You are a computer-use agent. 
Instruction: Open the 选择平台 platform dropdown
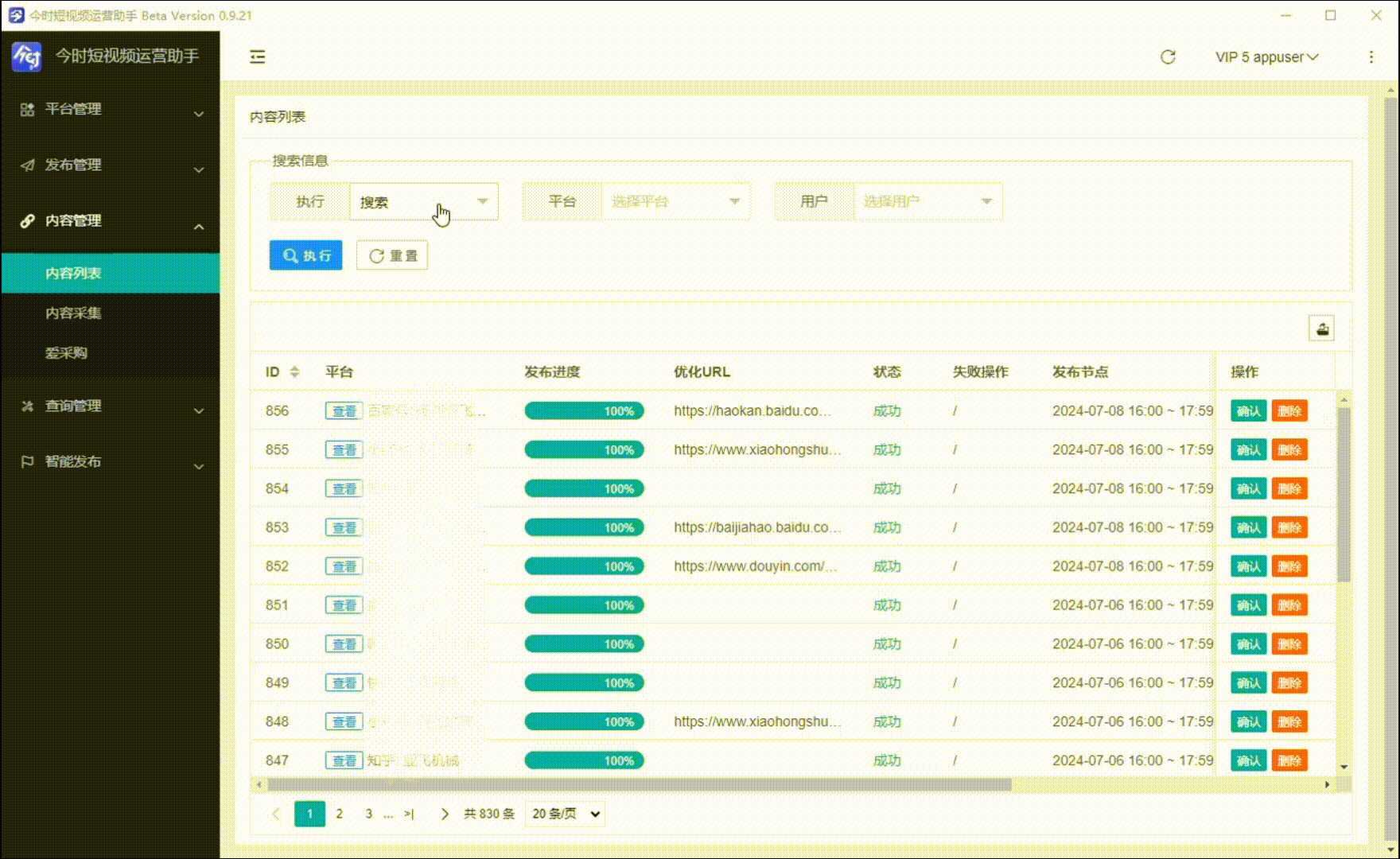pyautogui.click(x=675, y=202)
